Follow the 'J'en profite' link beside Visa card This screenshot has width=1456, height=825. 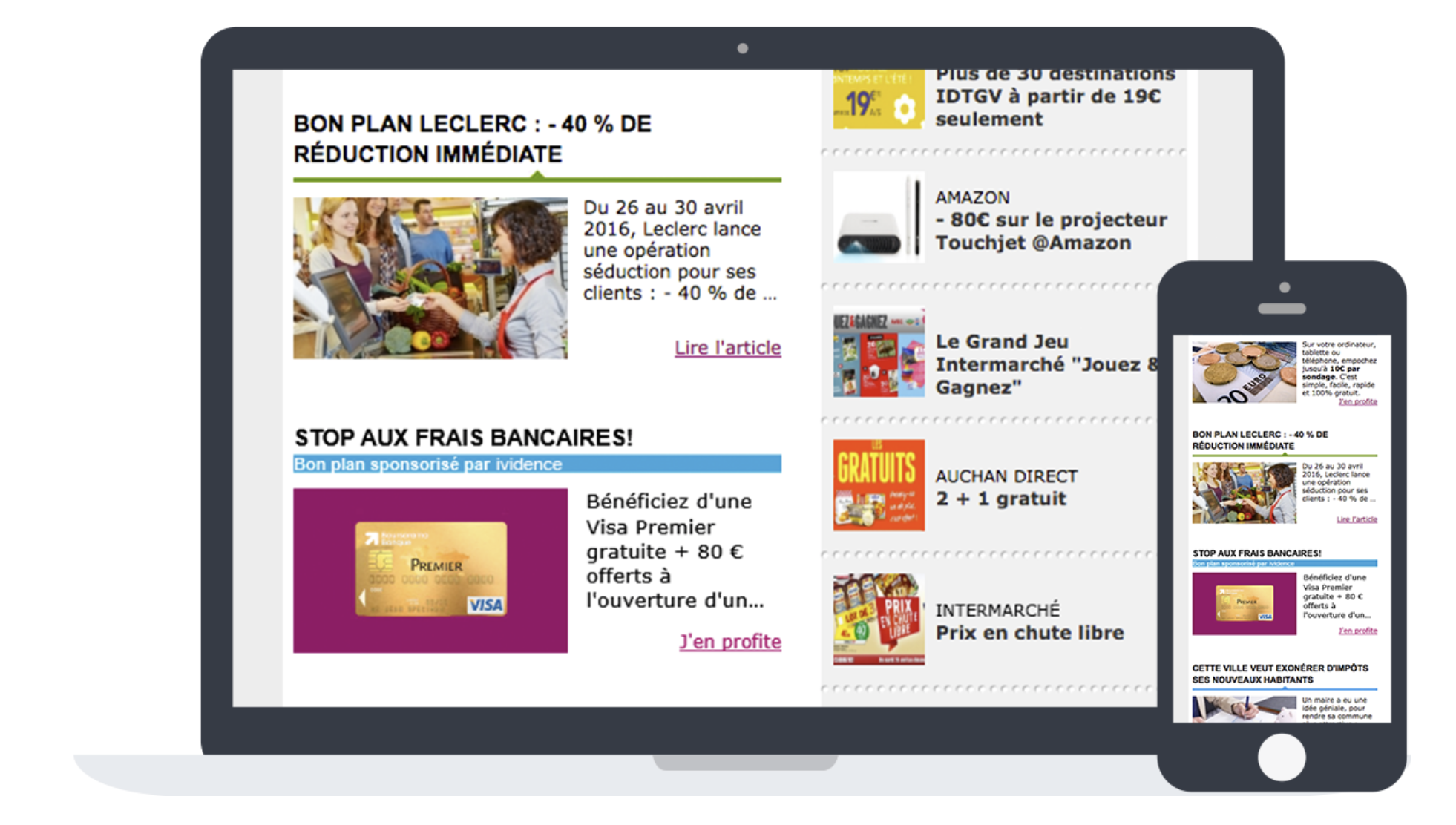pyautogui.click(x=730, y=641)
